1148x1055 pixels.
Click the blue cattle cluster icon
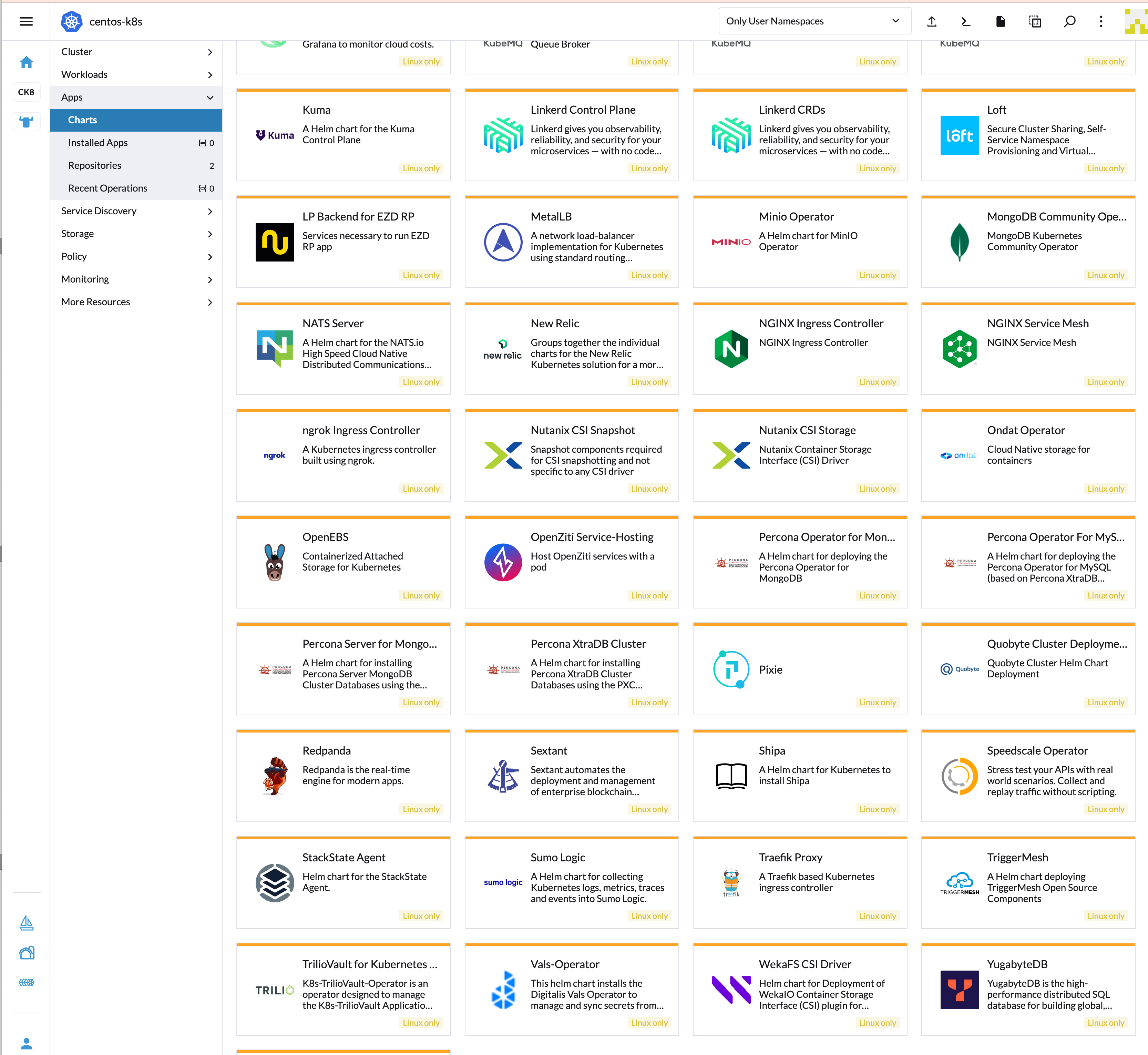coord(26,121)
